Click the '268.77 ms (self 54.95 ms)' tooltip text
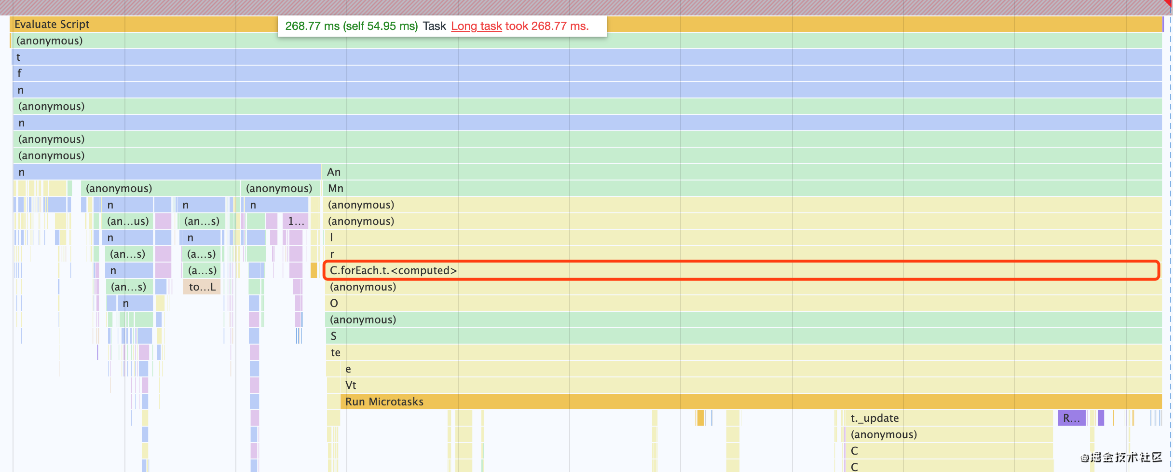This screenshot has height=472, width=1173. [x=352, y=26]
